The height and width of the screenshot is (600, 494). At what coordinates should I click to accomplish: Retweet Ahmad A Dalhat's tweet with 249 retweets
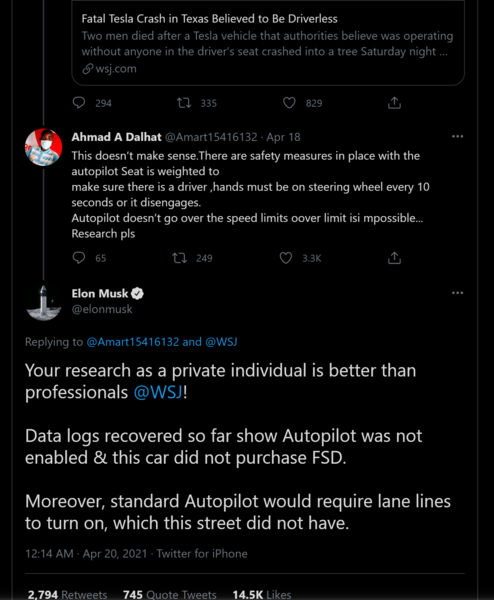tap(179, 258)
